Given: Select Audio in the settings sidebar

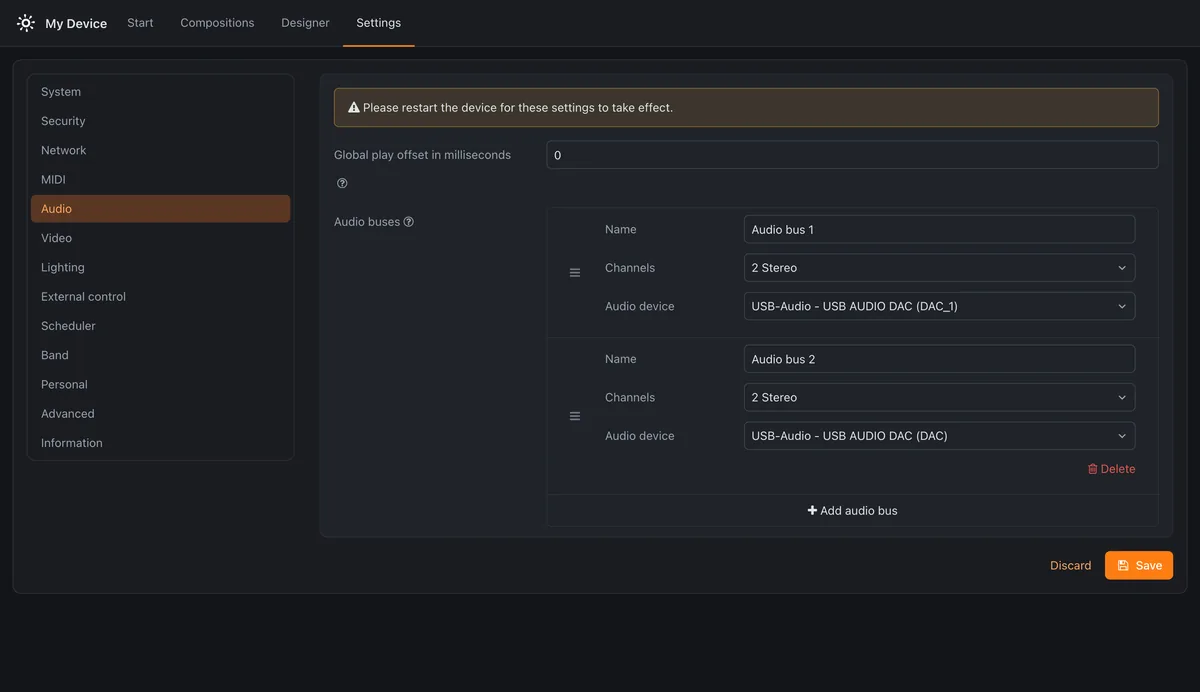Looking at the screenshot, I should 161,209.
